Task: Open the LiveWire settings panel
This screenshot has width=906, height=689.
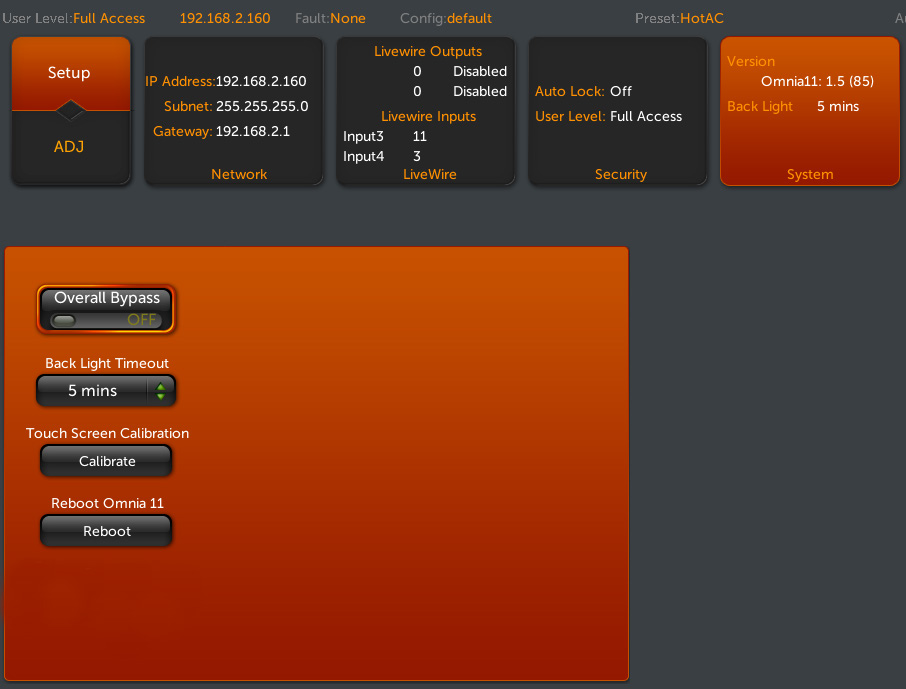Action: [426, 111]
